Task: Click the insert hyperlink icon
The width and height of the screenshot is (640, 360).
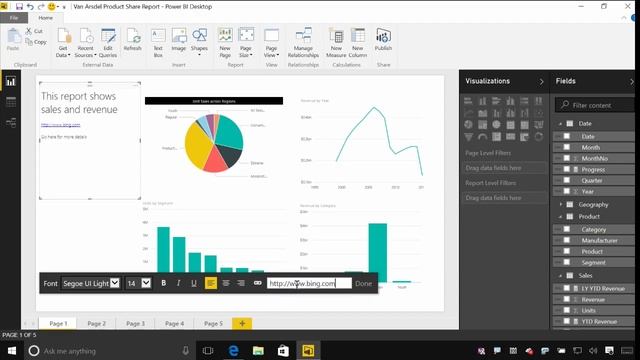Action: (258, 283)
